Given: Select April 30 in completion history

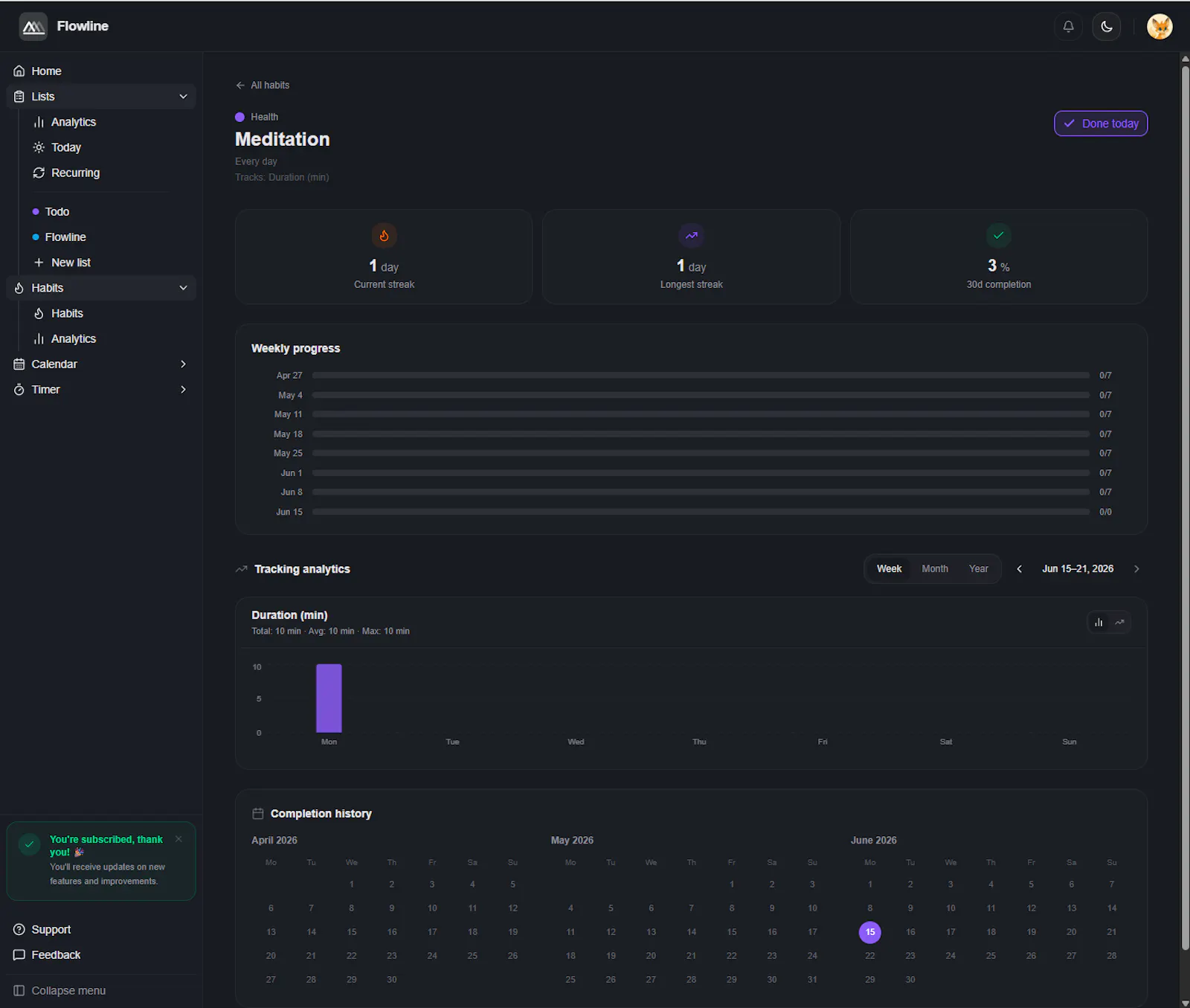Looking at the screenshot, I should pos(392,980).
